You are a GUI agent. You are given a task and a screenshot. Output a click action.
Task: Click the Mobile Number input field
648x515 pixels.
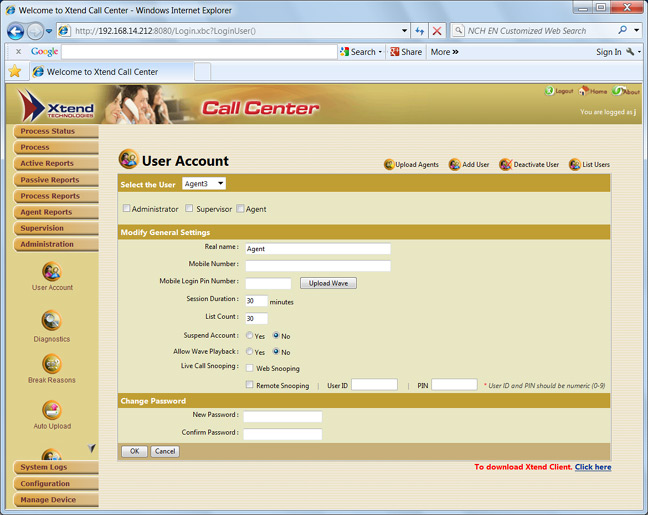tap(318, 266)
